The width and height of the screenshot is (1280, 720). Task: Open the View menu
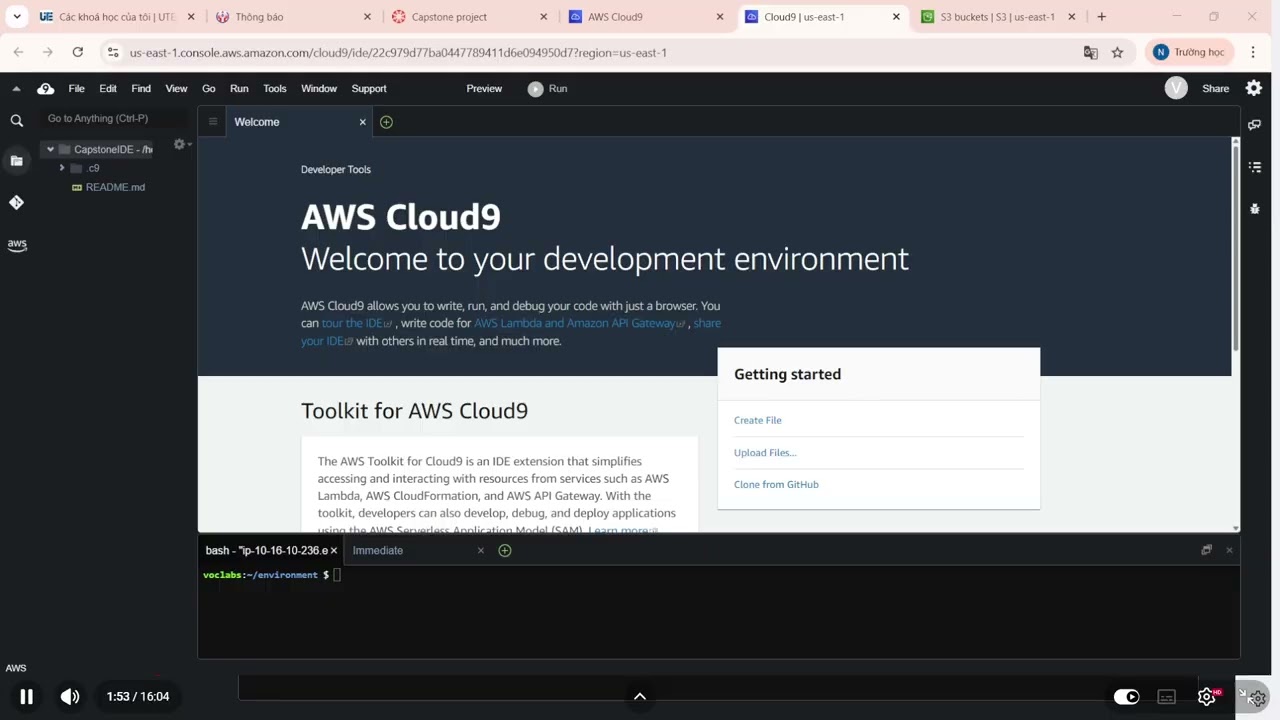[x=176, y=89]
